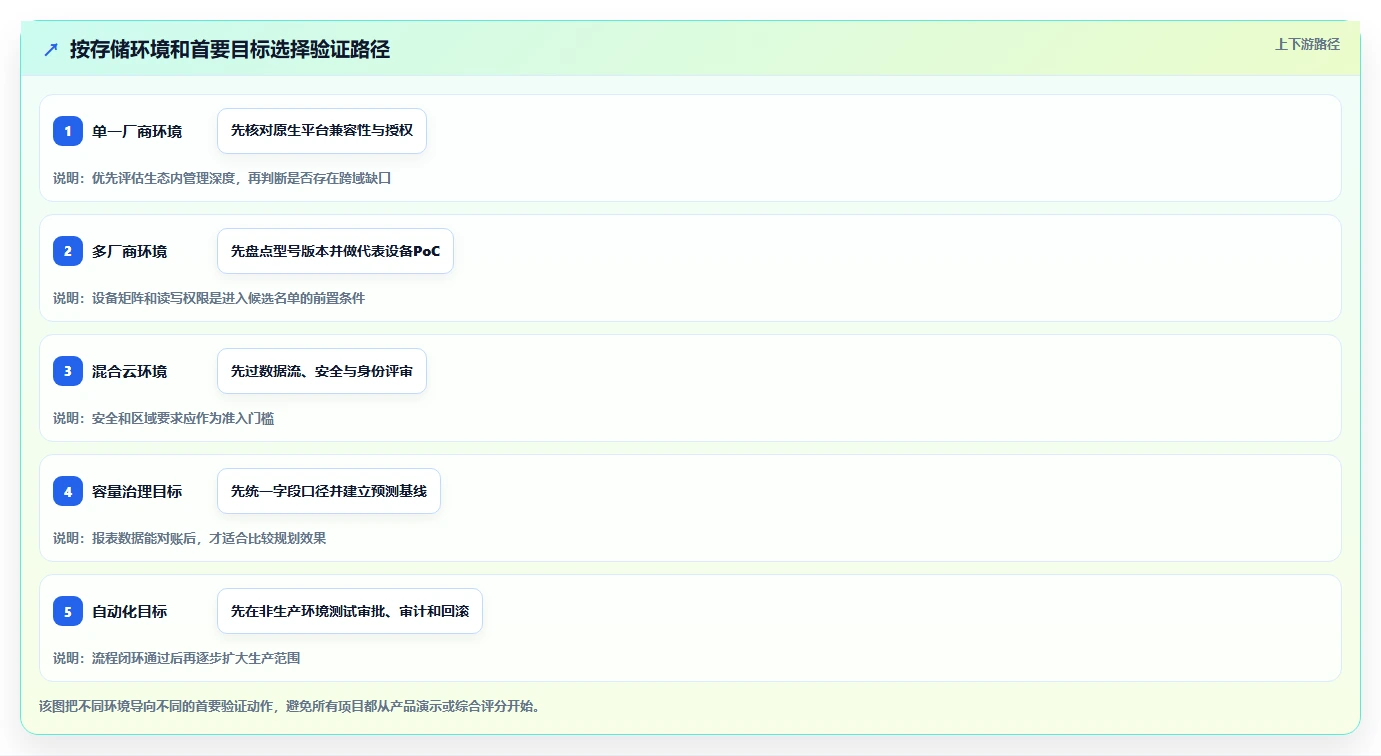Screen dimensions: 1381x756
Task: Select the 先过数据流、安全与身份评审 box
Action: click(x=322, y=371)
